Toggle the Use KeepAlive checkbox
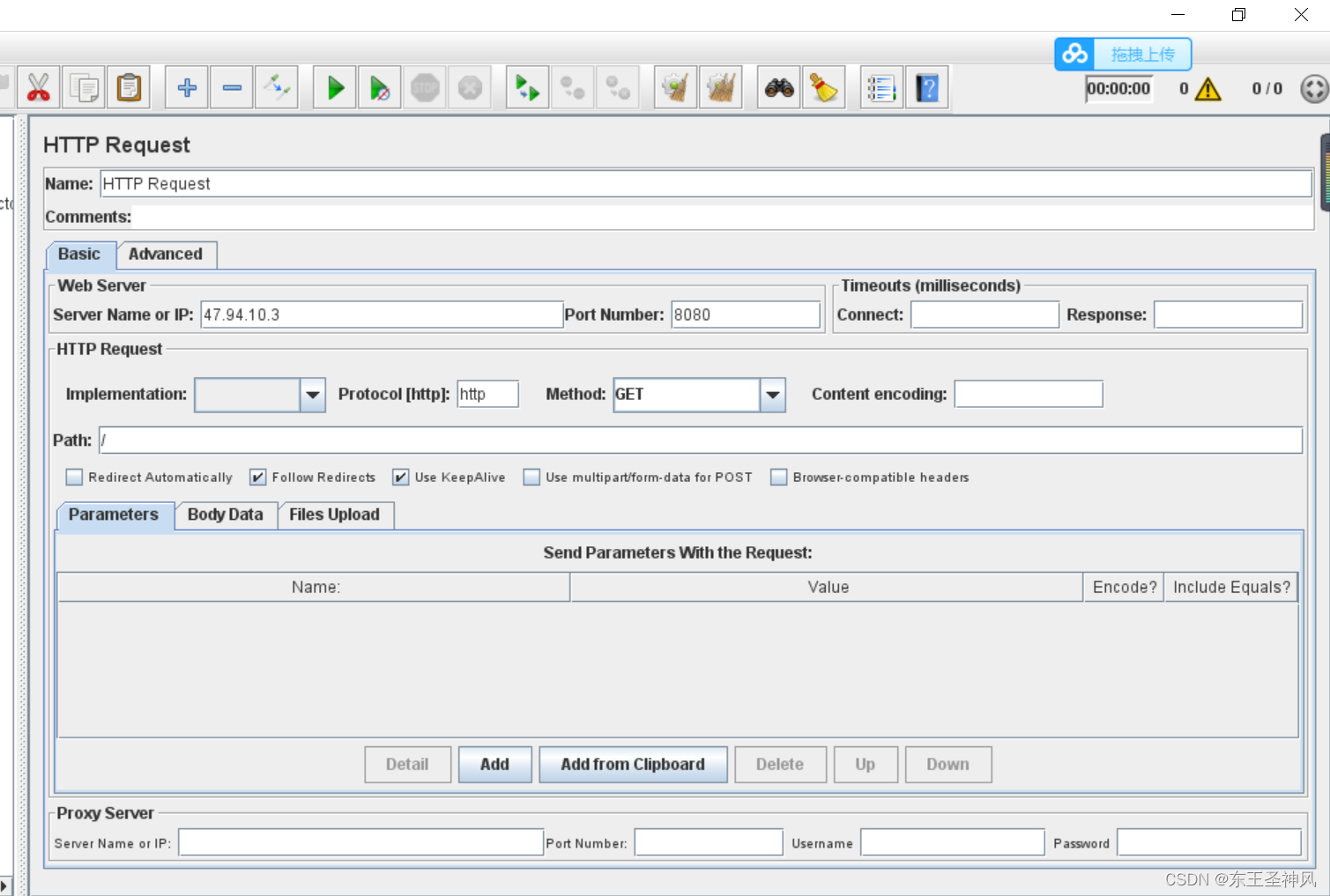Screen dimensions: 1330x896 pyautogui.click(x=401, y=478)
